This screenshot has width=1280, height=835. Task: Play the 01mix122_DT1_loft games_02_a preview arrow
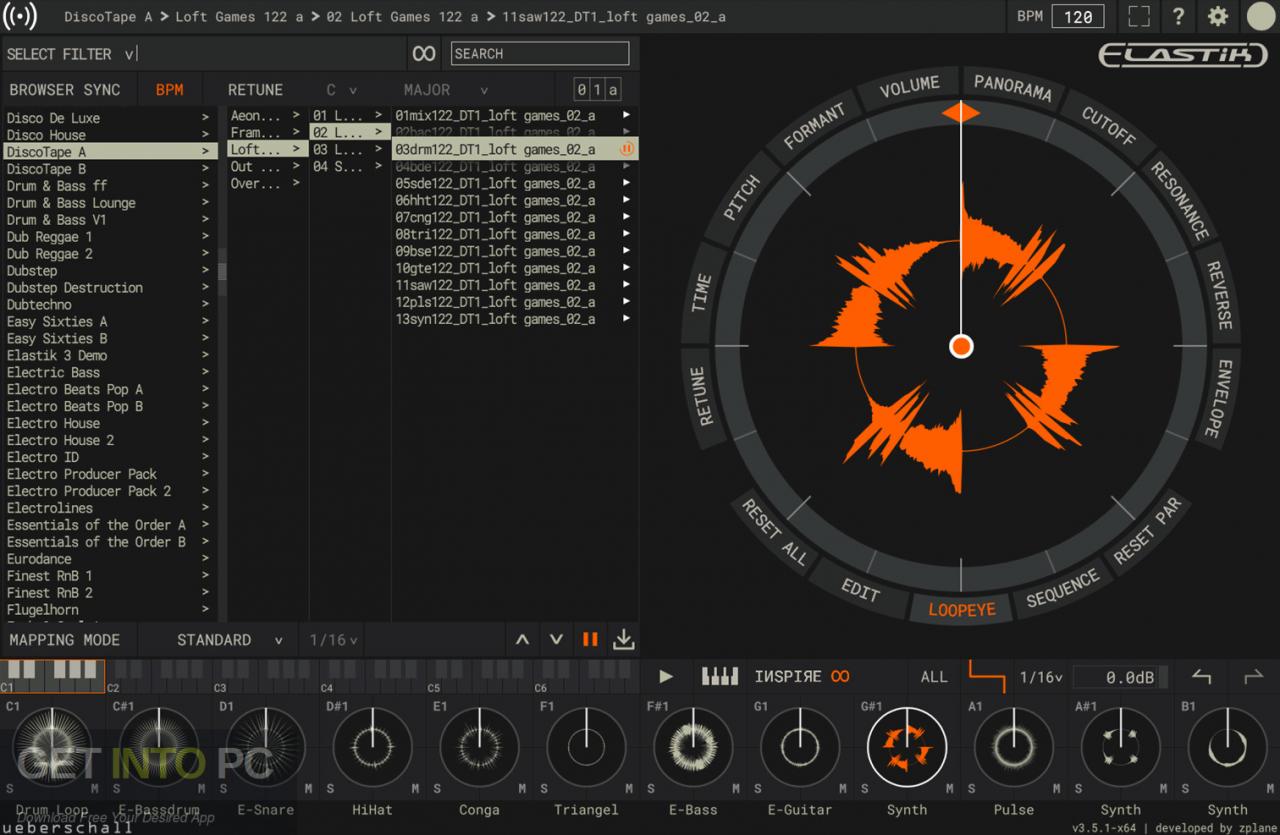point(626,115)
